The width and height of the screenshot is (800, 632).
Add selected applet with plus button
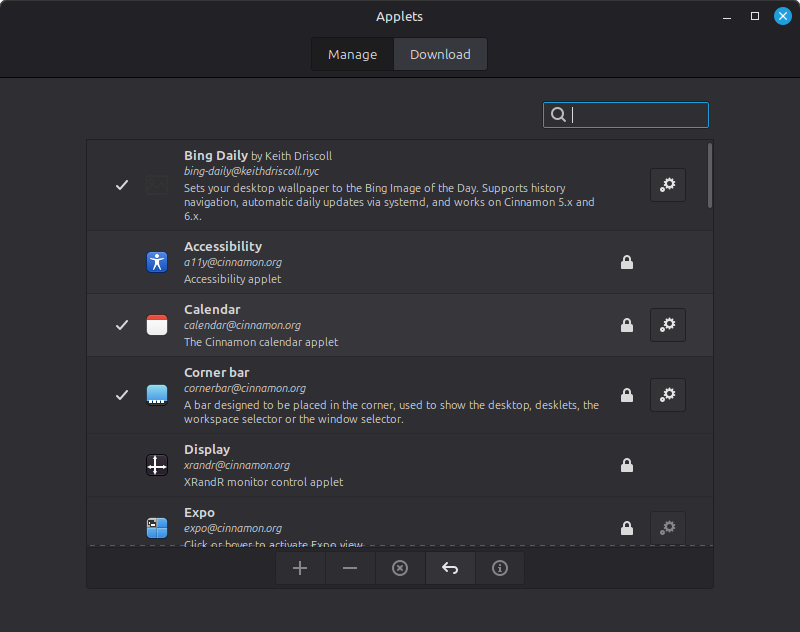pyautogui.click(x=300, y=568)
